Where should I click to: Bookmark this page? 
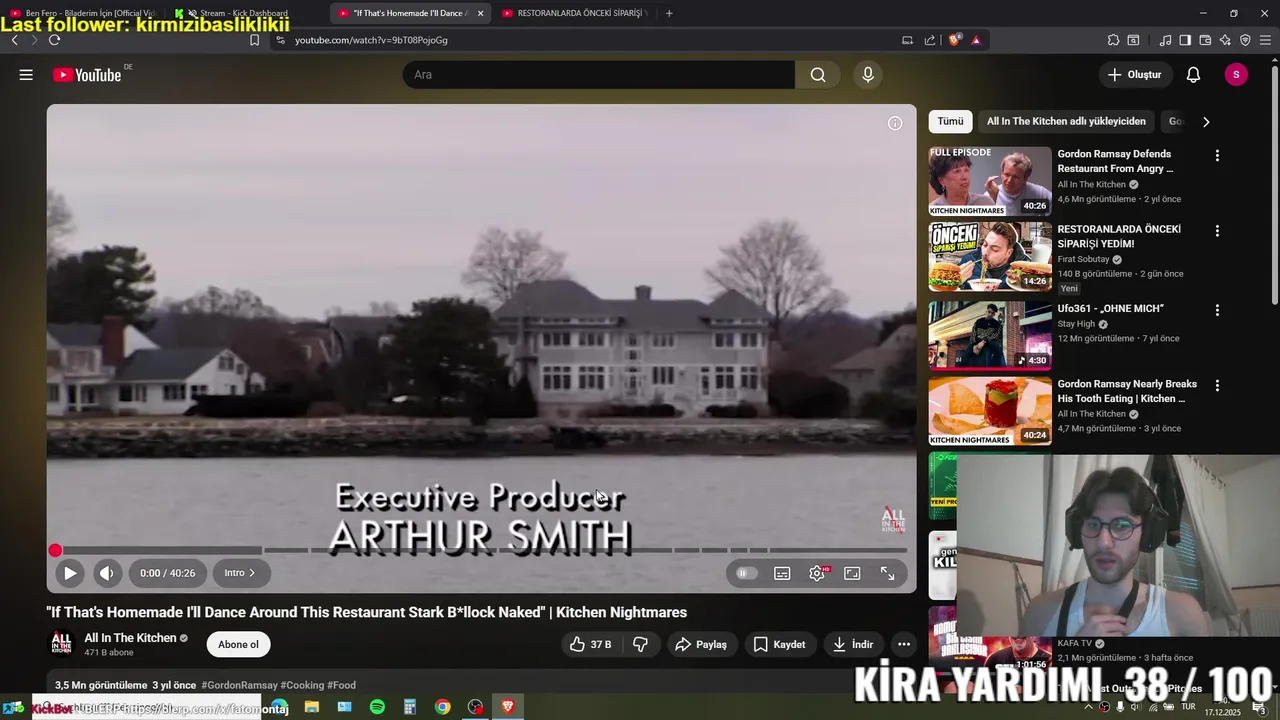[x=254, y=40]
